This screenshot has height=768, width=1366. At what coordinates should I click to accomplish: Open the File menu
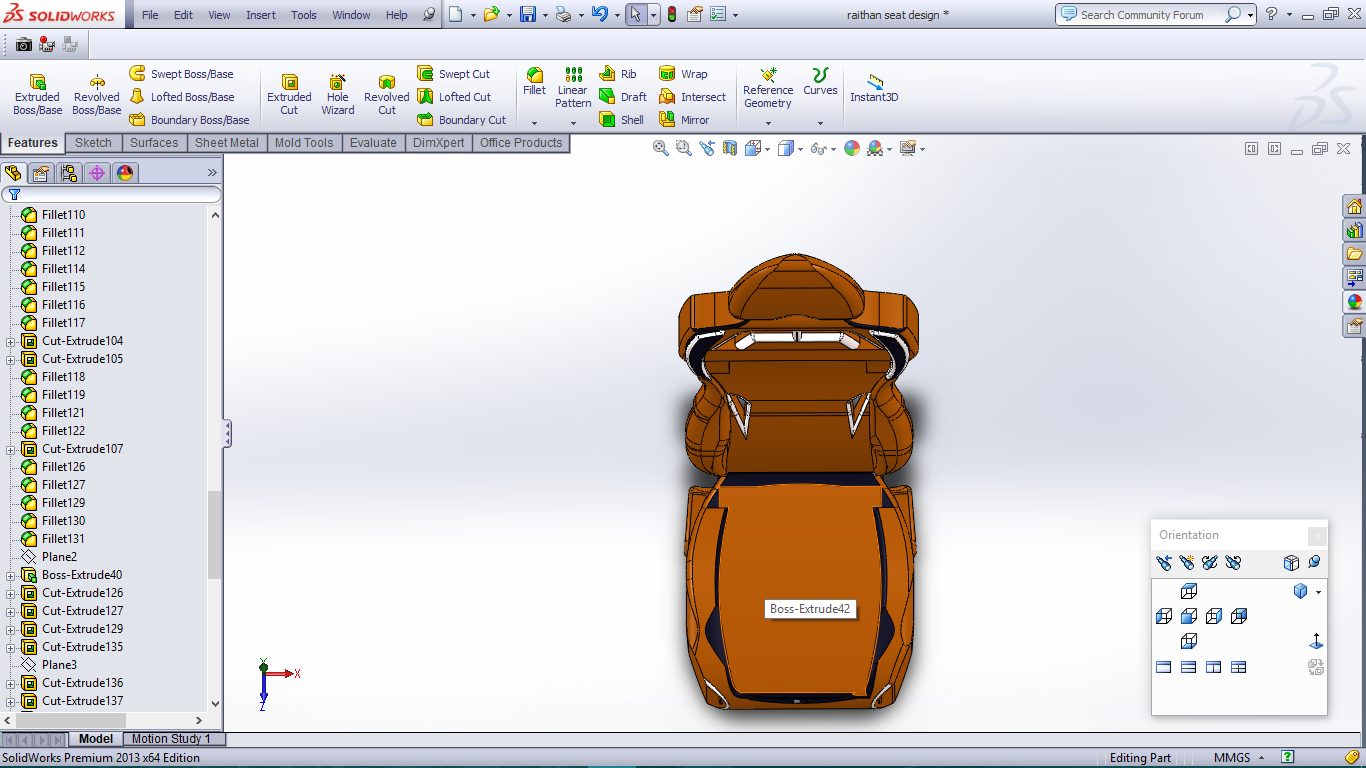pos(150,15)
